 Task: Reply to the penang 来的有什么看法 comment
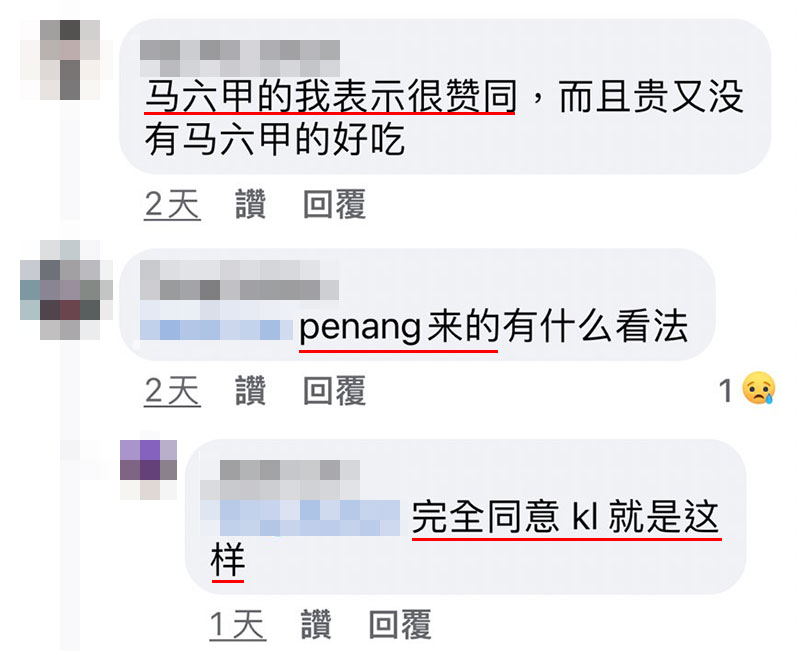click(334, 390)
